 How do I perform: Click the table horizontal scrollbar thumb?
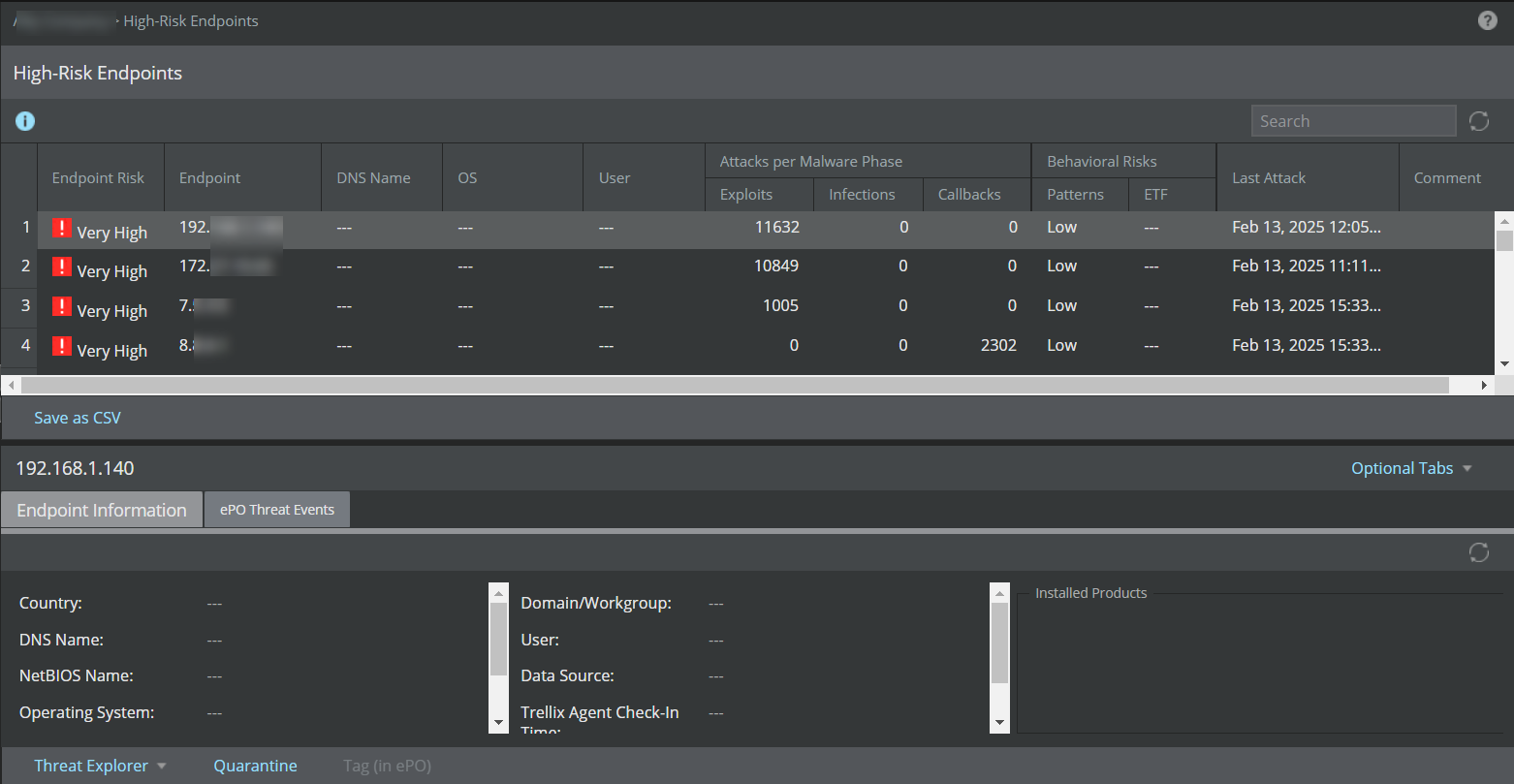tap(735, 385)
